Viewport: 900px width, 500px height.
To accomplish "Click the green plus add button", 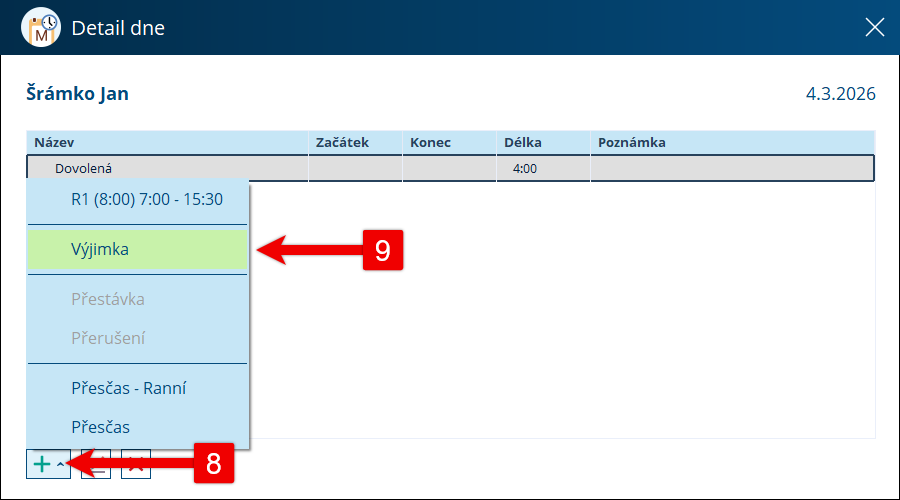I will coord(42,464).
